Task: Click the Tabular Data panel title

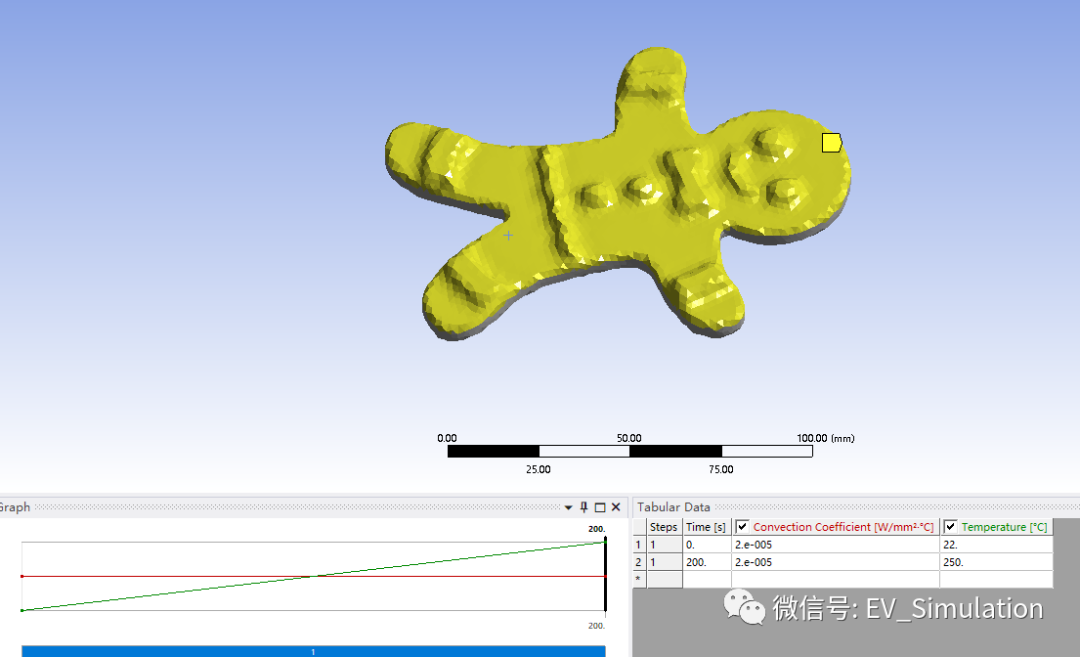Action: click(673, 507)
